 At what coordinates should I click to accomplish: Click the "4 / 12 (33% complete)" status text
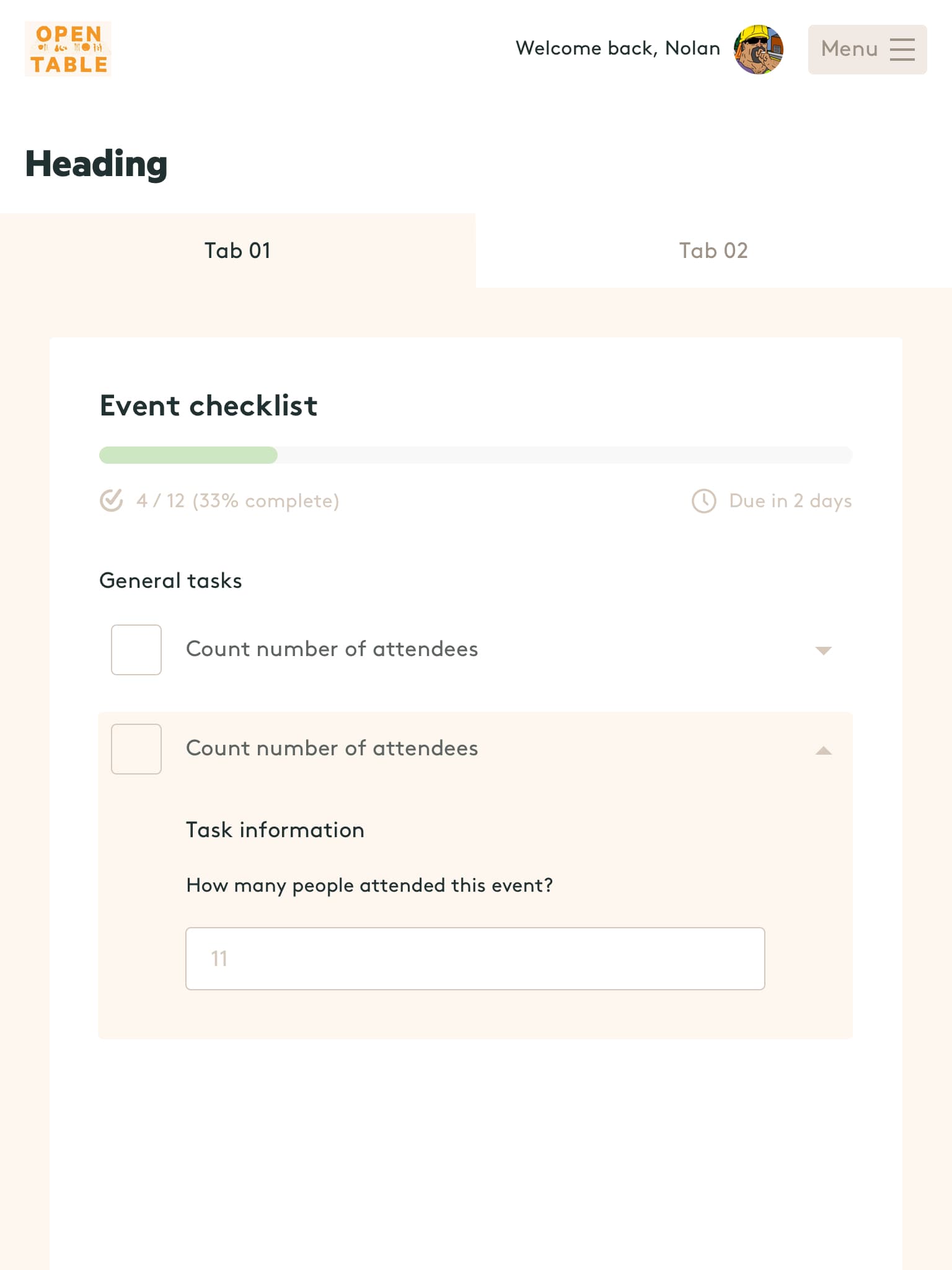[238, 501]
